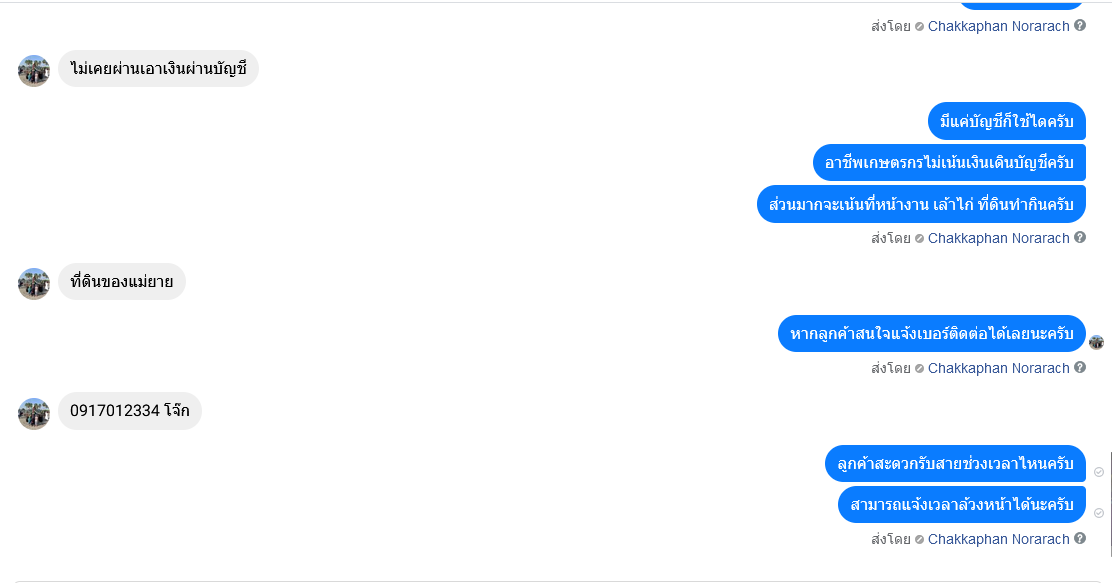The width and height of the screenshot is (1112, 583).
Task: Click delivered checkmark beside ลูกค้าสะดวกรับสาย message
Action: (x=1099, y=472)
